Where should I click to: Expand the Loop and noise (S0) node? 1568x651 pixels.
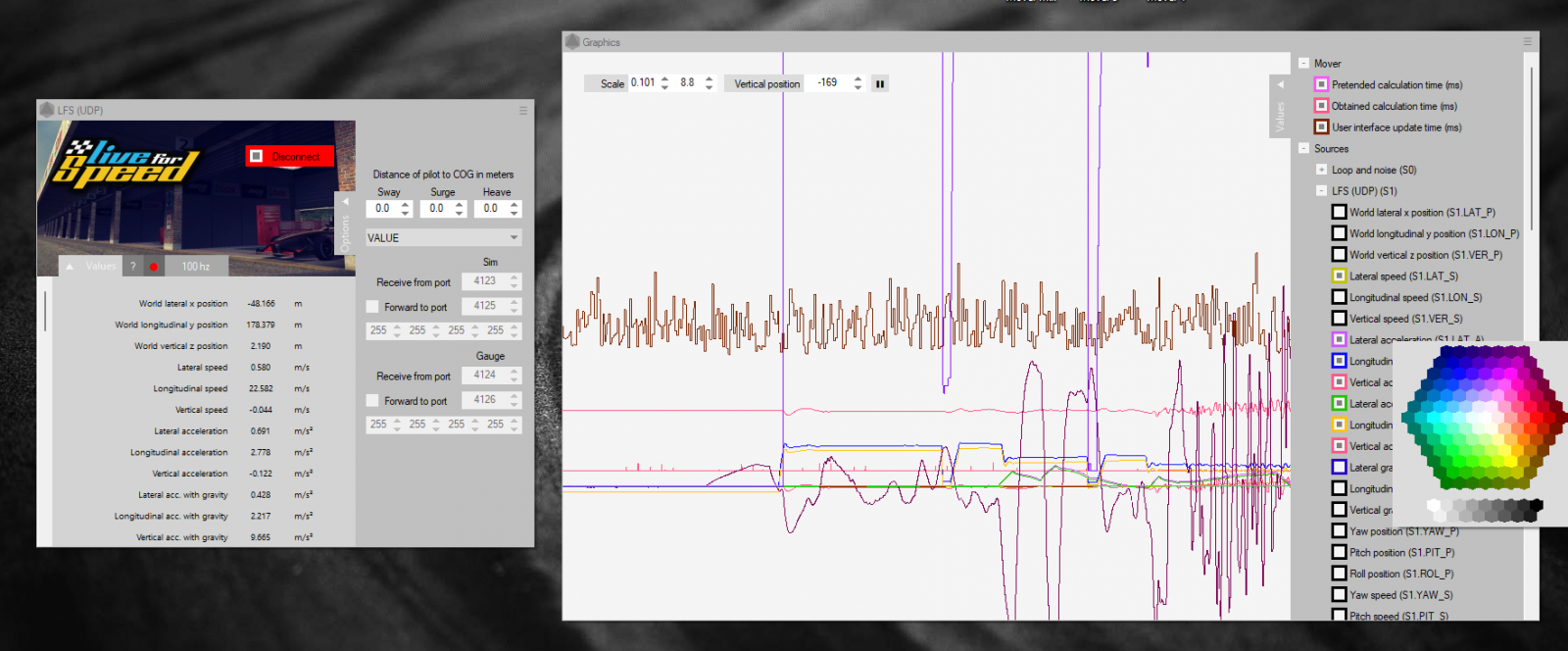pyautogui.click(x=1321, y=171)
